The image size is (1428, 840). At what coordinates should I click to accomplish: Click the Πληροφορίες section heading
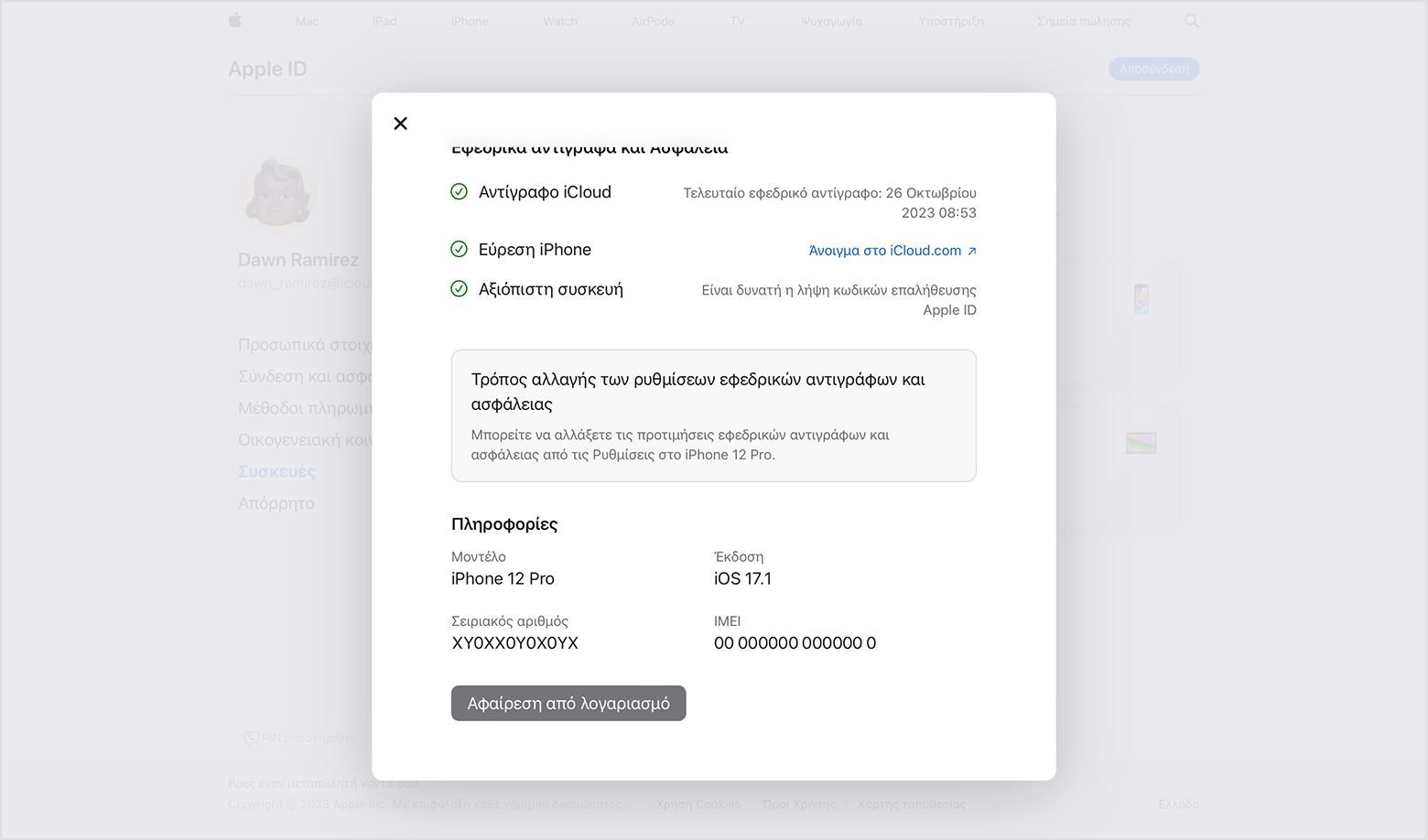tap(504, 524)
